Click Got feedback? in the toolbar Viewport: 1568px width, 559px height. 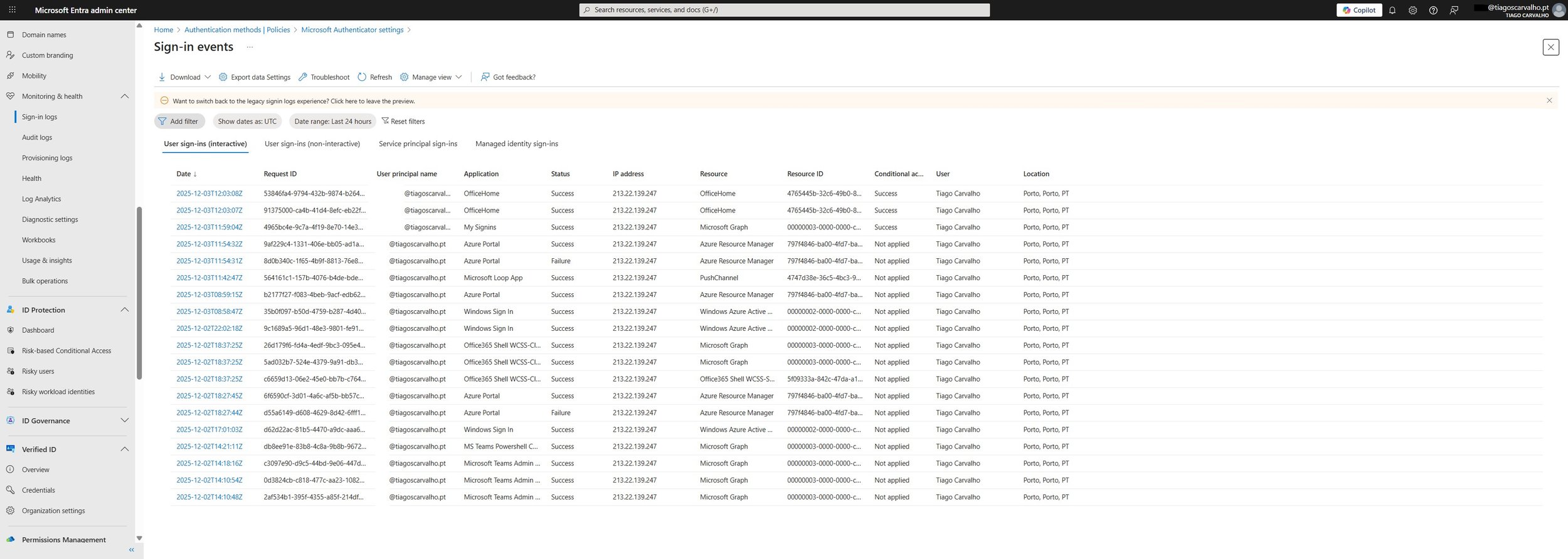(x=508, y=77)
